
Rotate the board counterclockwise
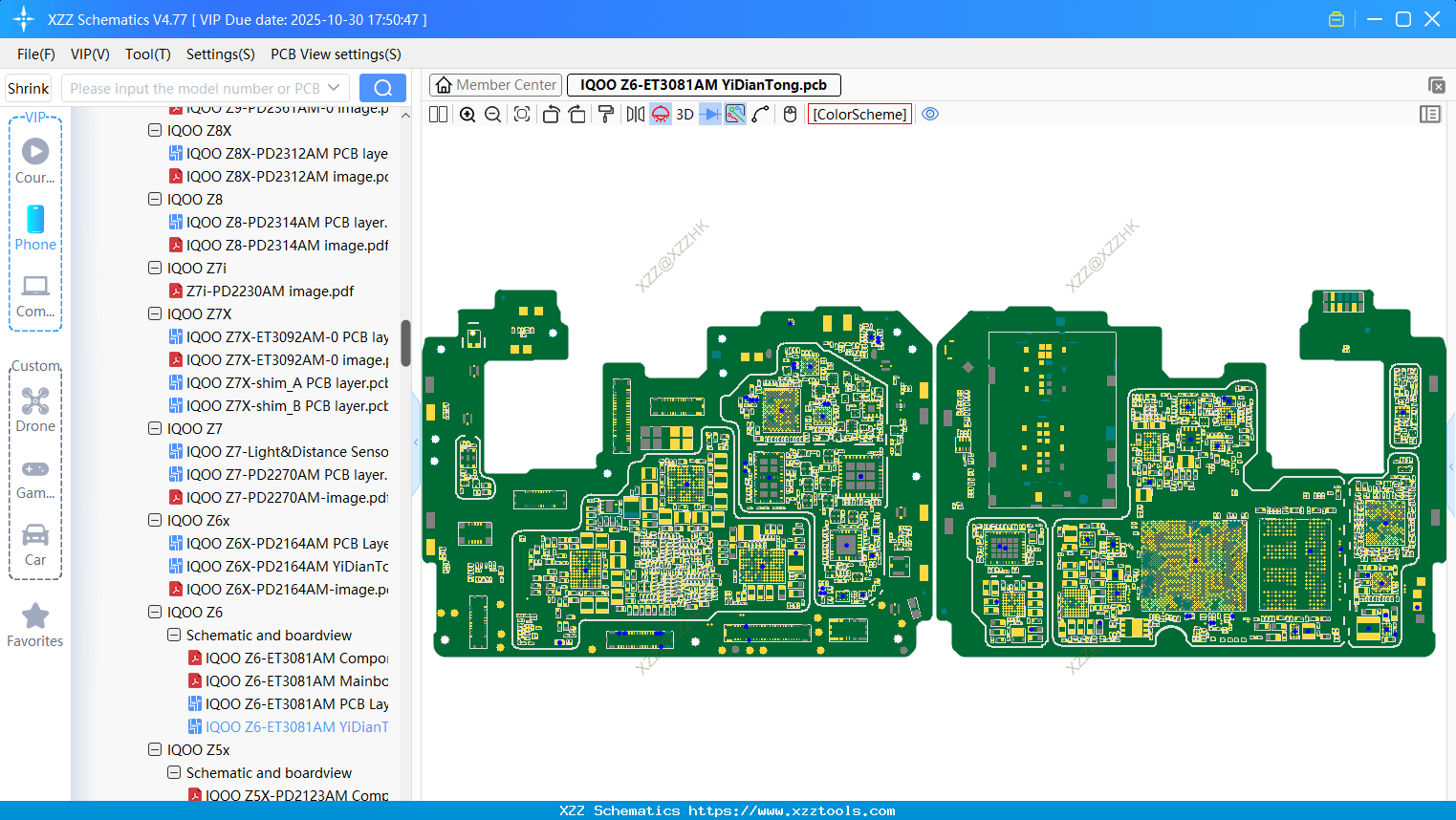tap(551, 115)
